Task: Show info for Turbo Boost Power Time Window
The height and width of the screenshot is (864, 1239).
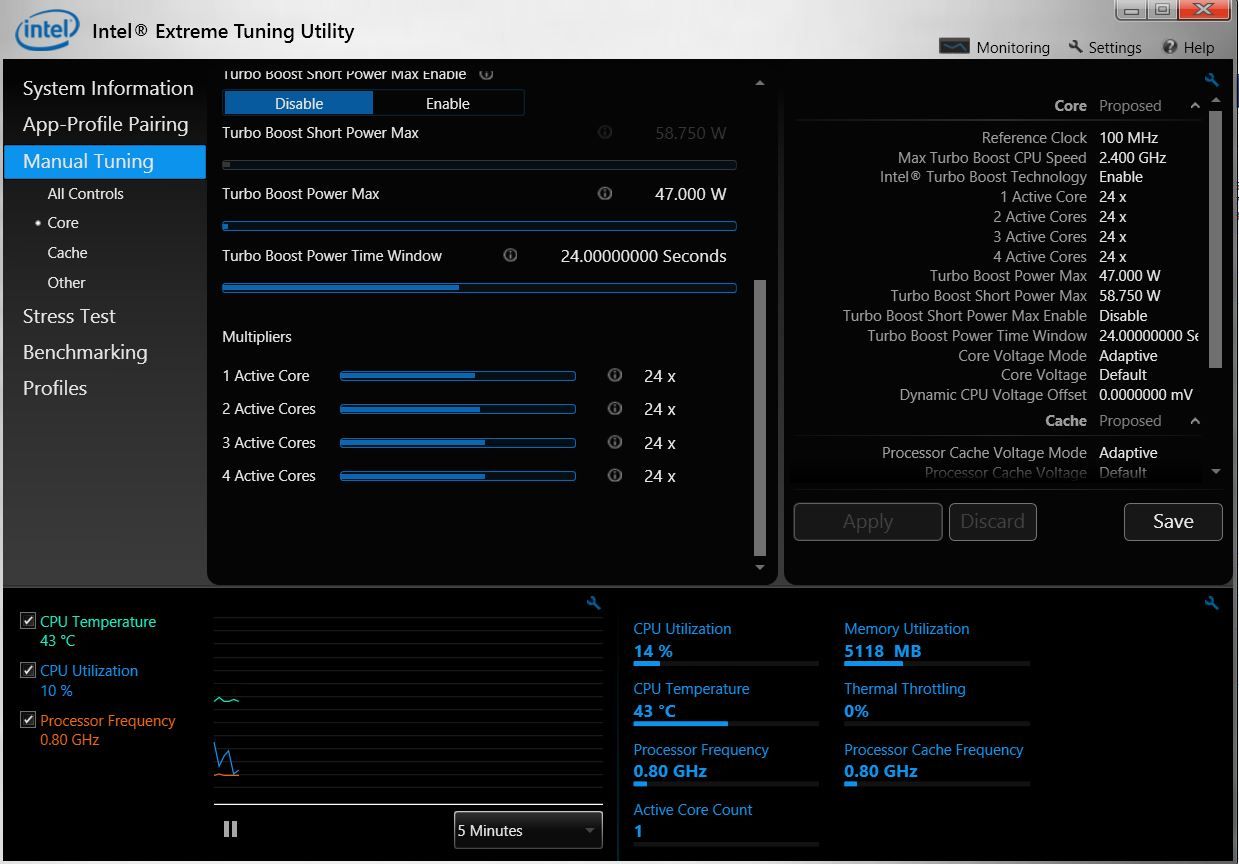Action: pos(510,255)
